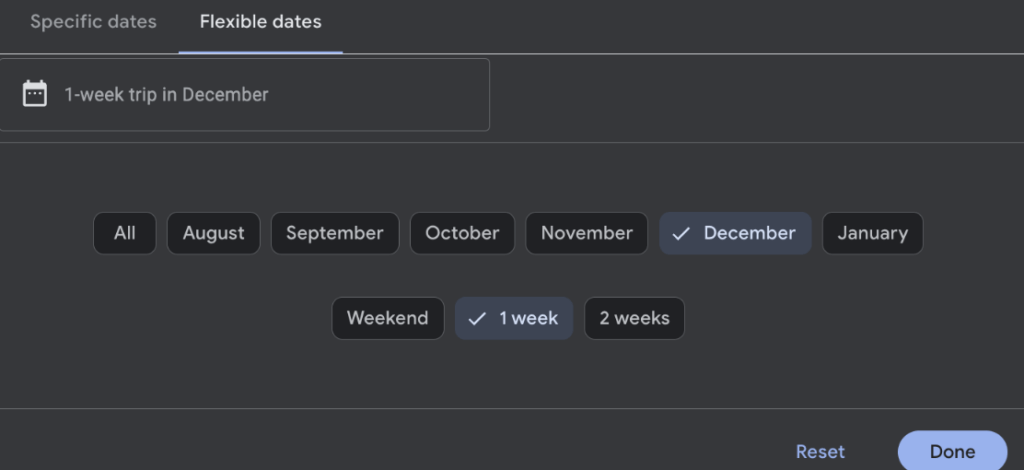Switch to the Specific dates tab

93,22
